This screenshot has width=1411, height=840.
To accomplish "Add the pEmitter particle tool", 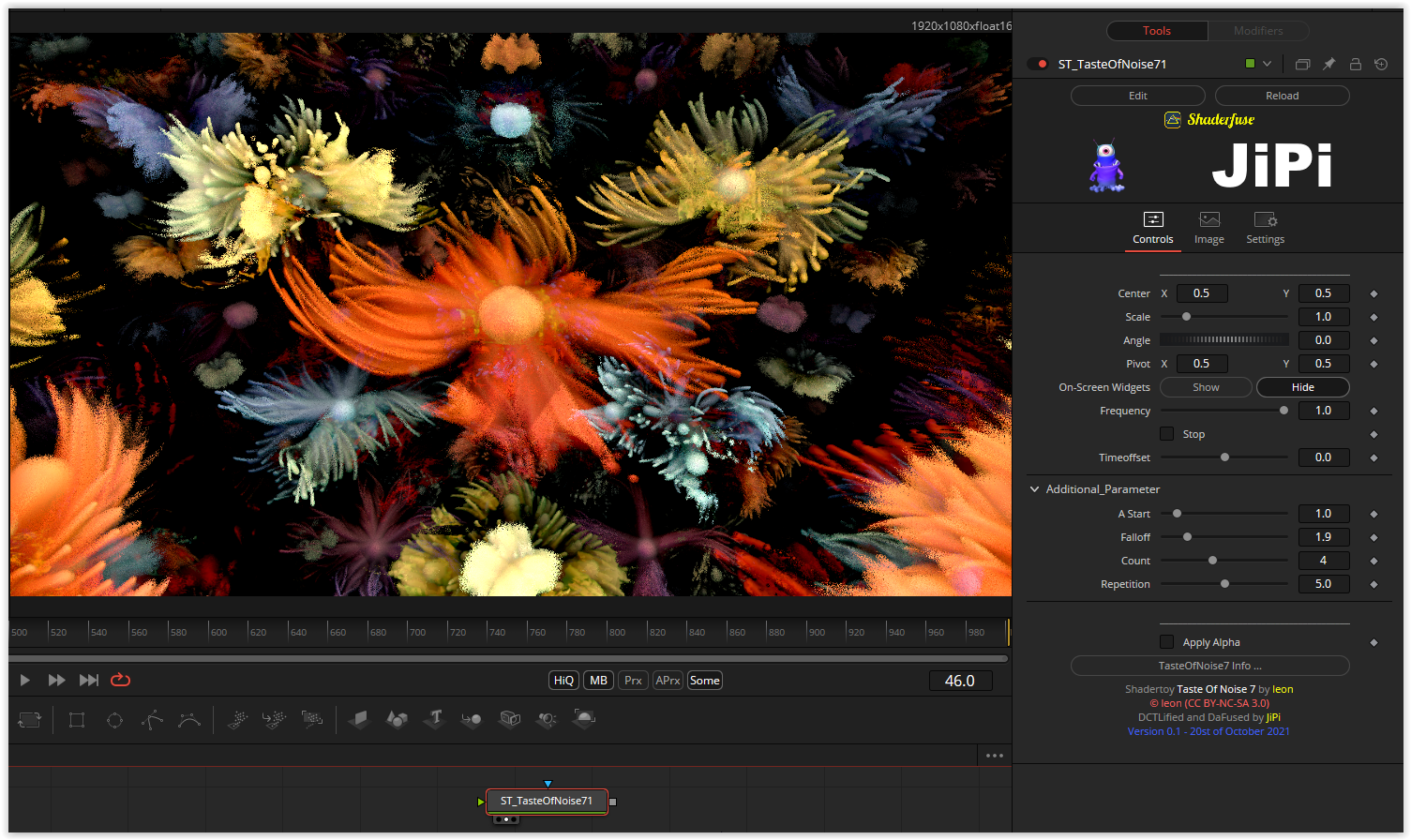I will [x=237, y=720].
